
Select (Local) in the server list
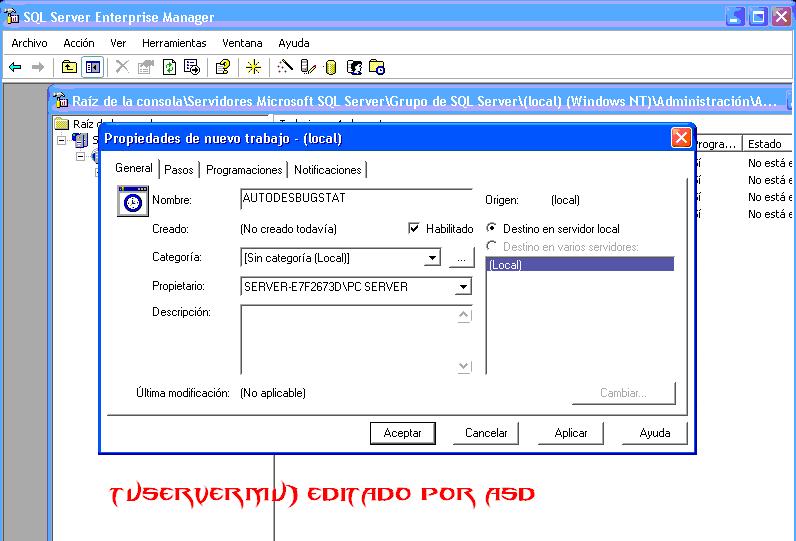click(x=580, y=264)
